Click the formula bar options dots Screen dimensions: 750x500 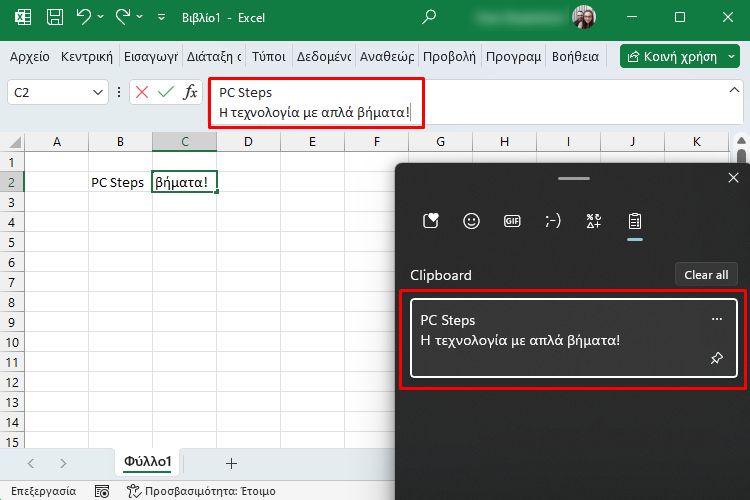tap(119, 92)
